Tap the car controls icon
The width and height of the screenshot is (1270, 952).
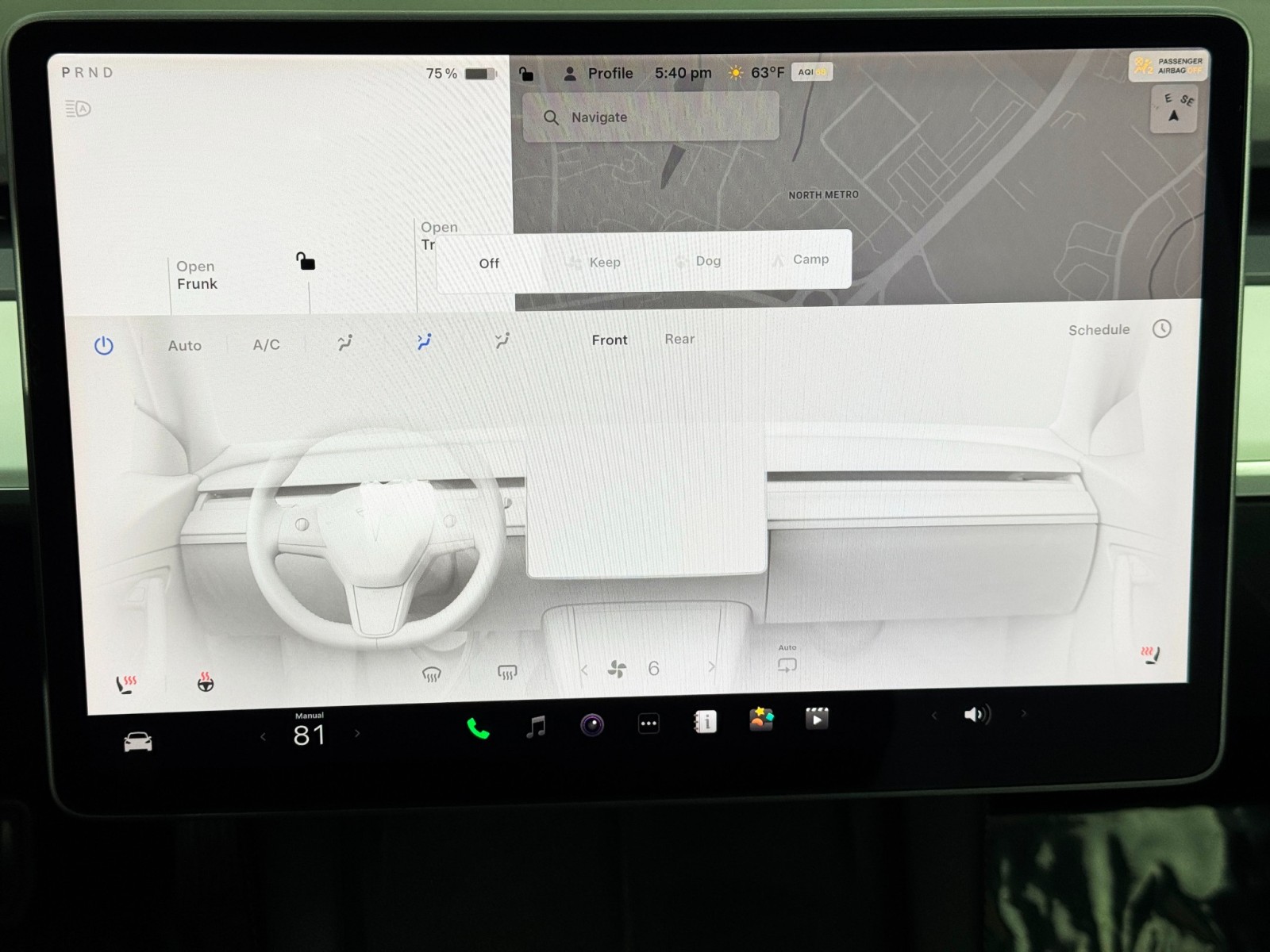pyautogui.click(x=137, y=742)
